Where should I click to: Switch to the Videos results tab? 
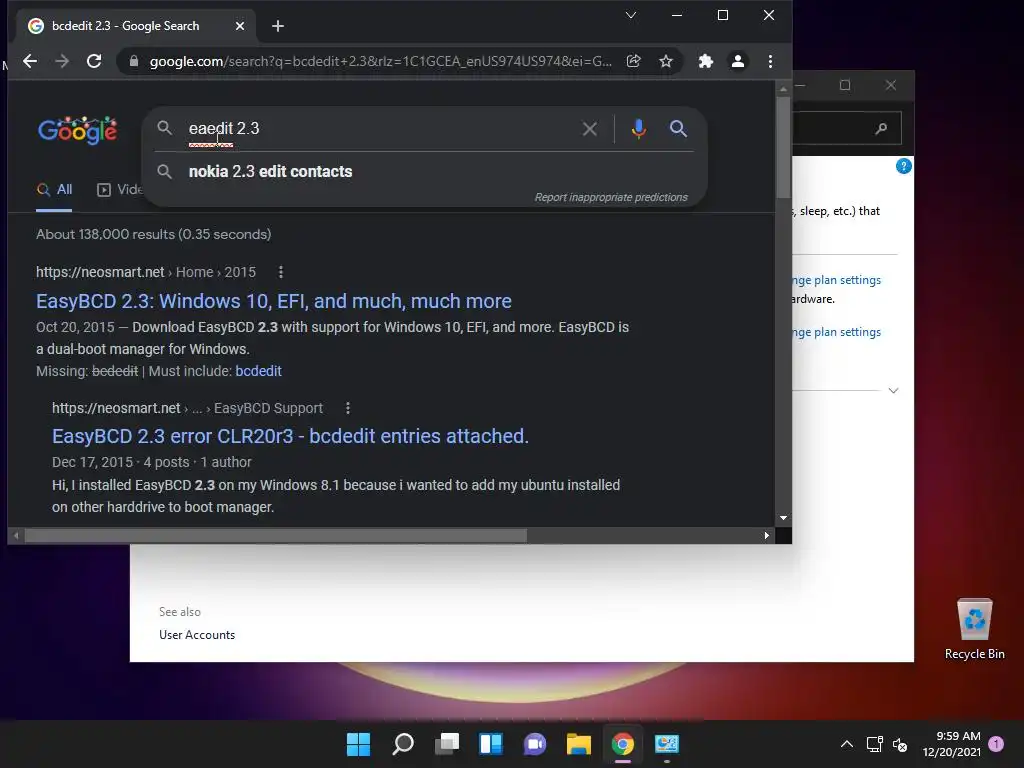point(120,190)
